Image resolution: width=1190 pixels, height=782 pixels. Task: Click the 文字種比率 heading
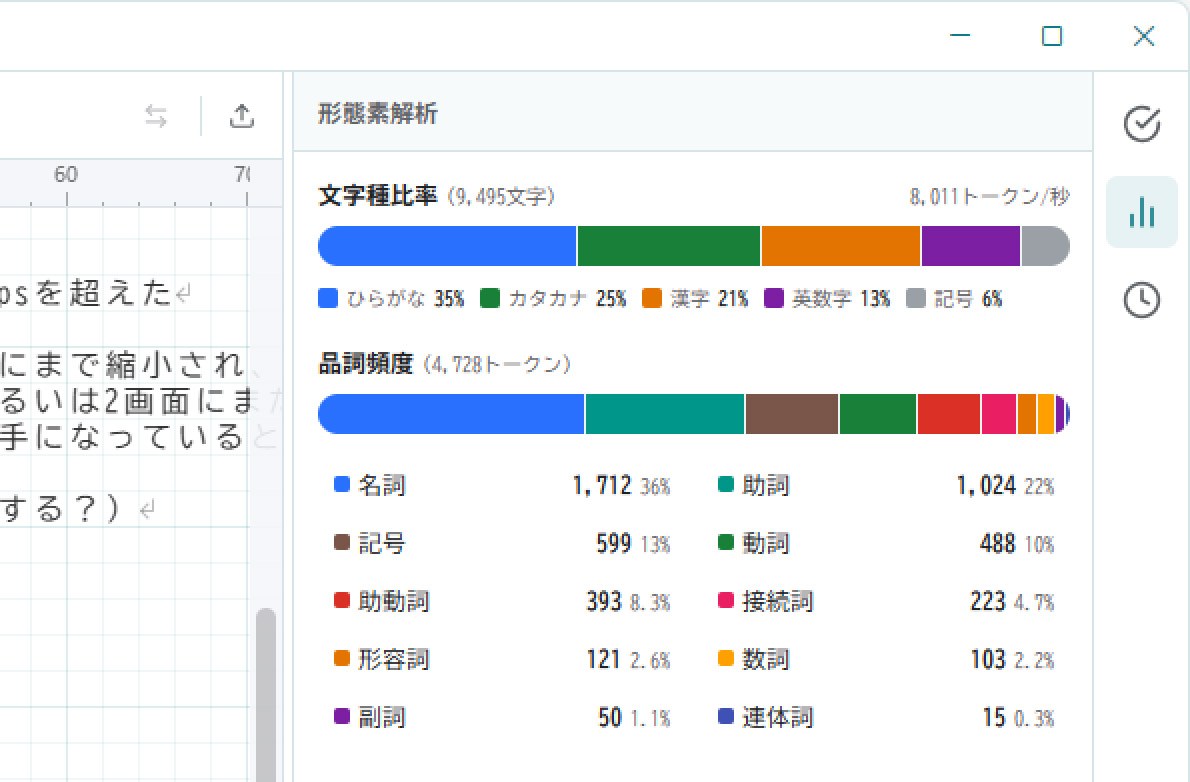377,196
